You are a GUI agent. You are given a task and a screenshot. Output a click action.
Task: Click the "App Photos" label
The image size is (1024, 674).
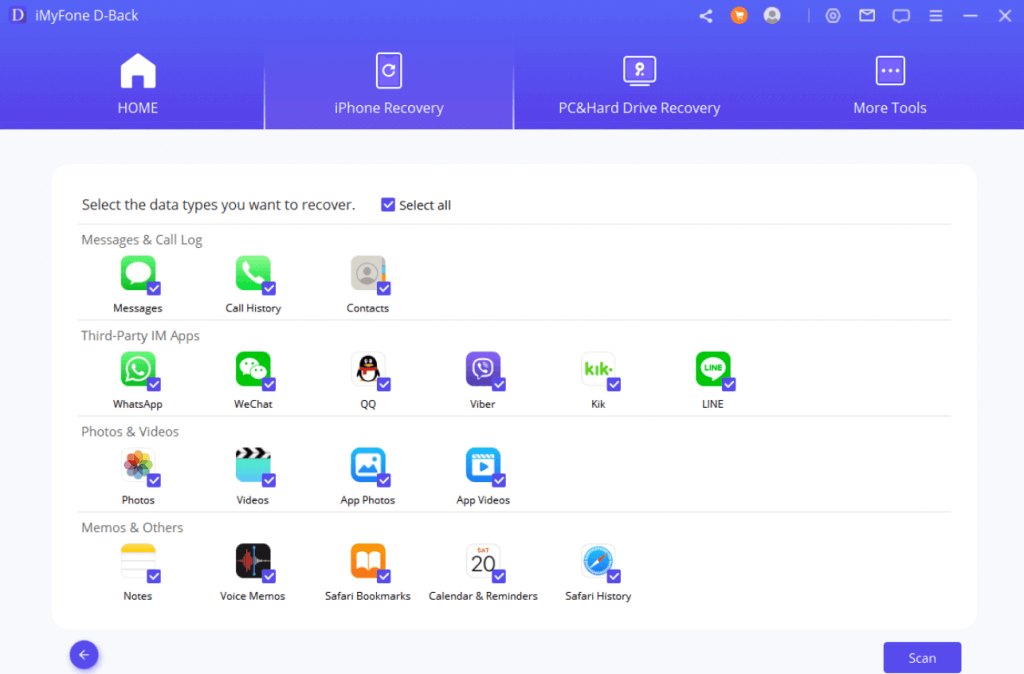click(368, 500)
